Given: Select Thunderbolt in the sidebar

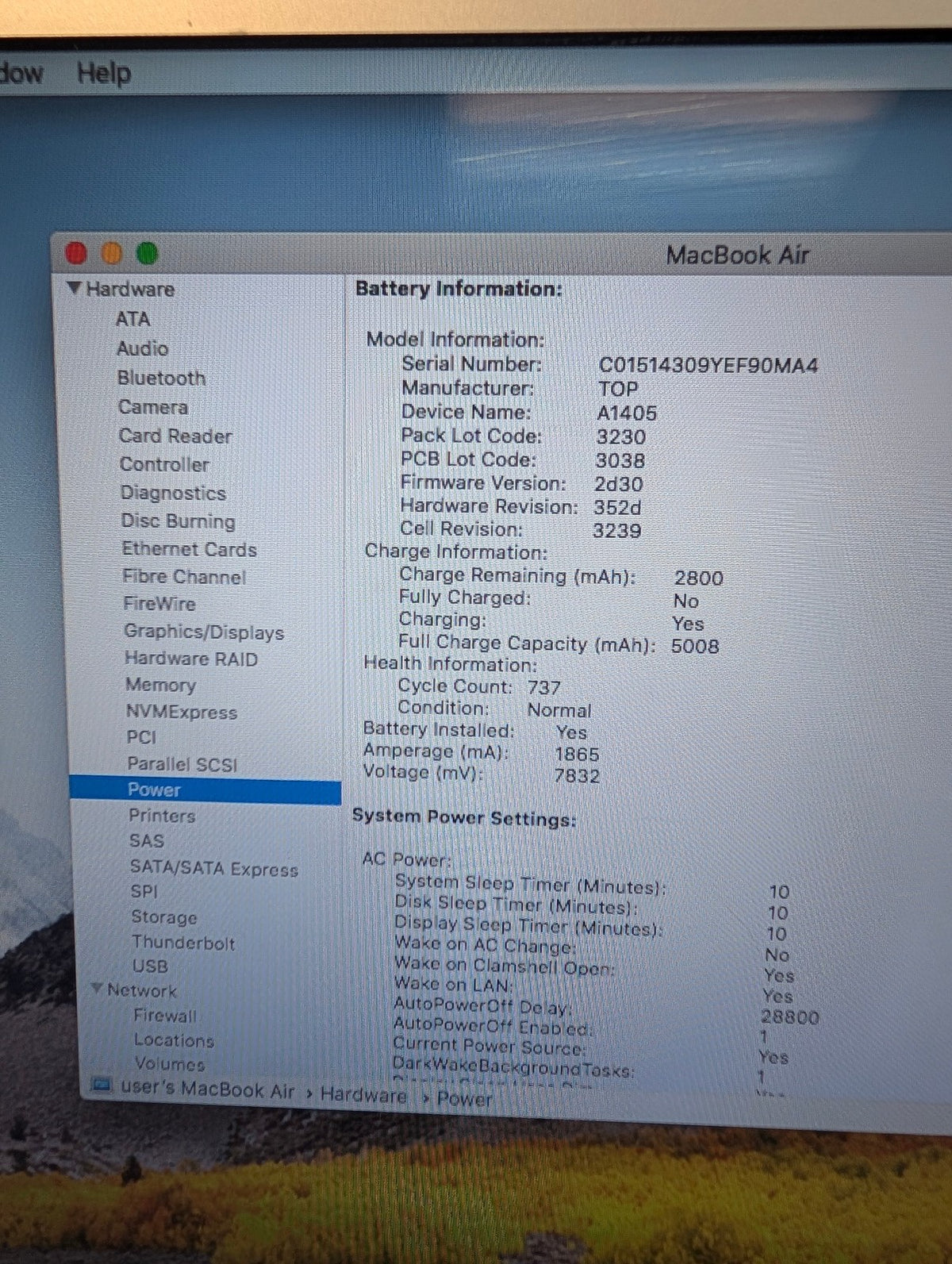Looking at the screenshot, I should [x=183, y=943].
